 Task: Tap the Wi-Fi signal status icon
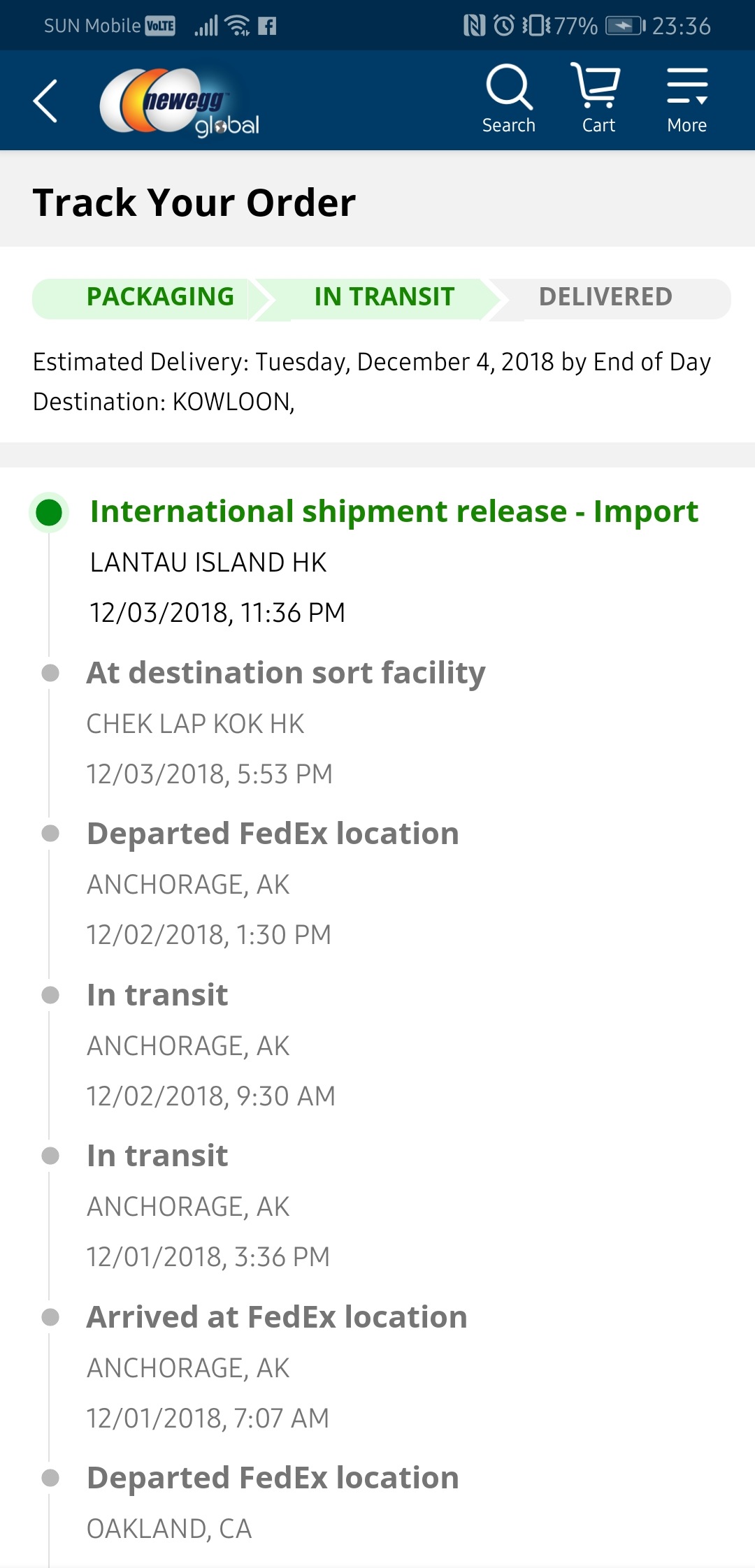click(x=238, y=26)
